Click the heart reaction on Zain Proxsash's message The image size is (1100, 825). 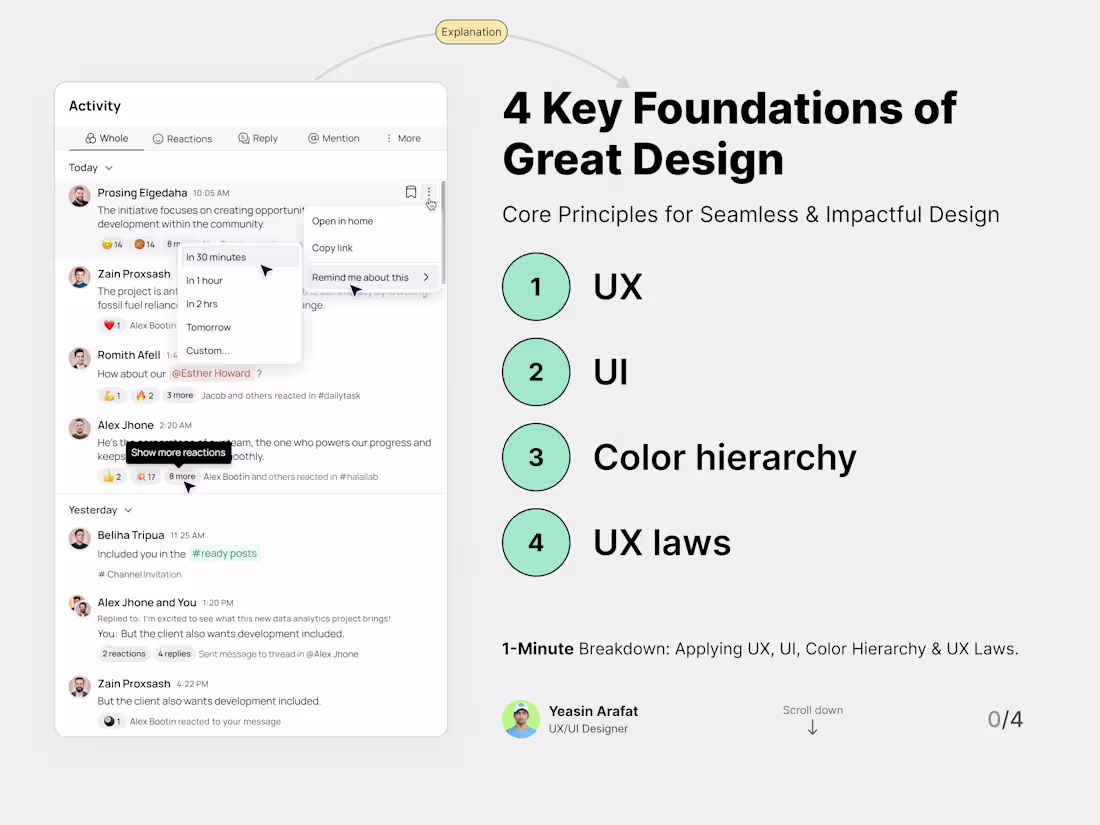(110, 324)
